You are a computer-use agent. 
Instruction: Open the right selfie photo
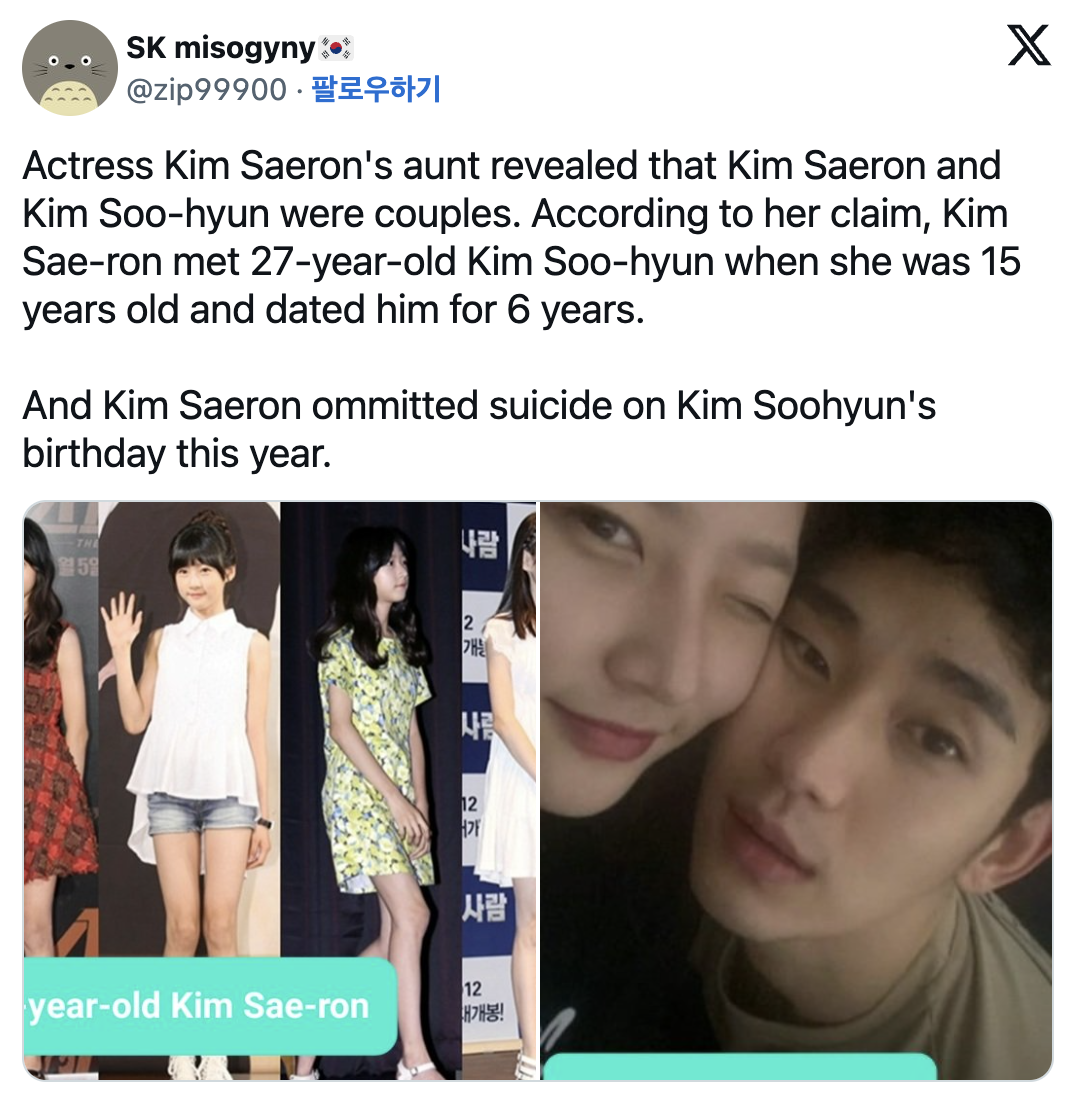coord(796,791)
